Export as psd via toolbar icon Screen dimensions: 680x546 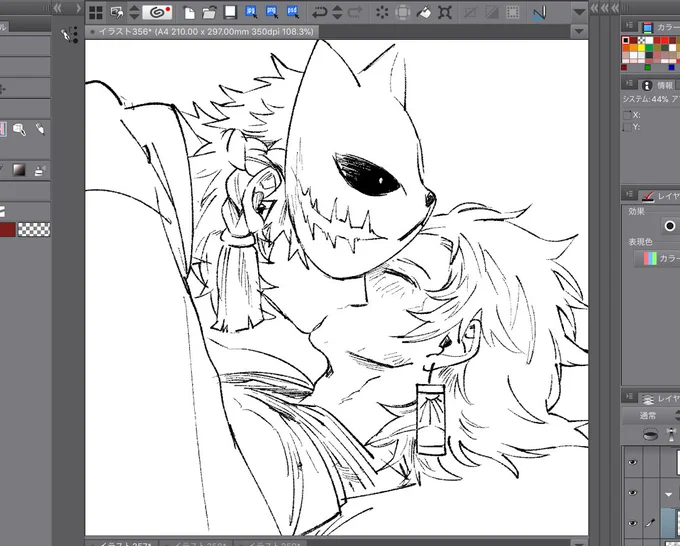[293, 12]
